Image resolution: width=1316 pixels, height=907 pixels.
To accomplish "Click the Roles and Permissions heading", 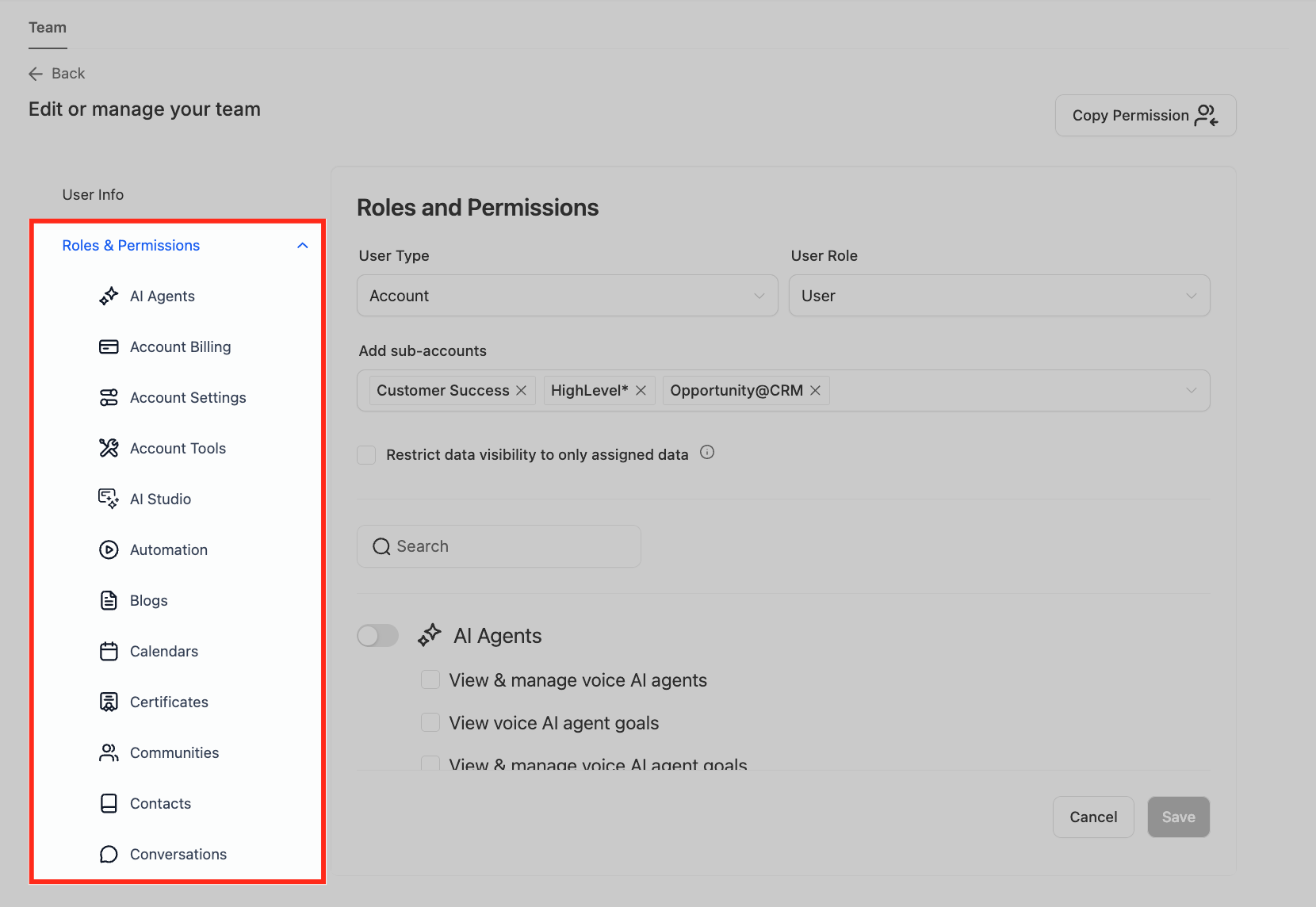I will pos(478,208).
